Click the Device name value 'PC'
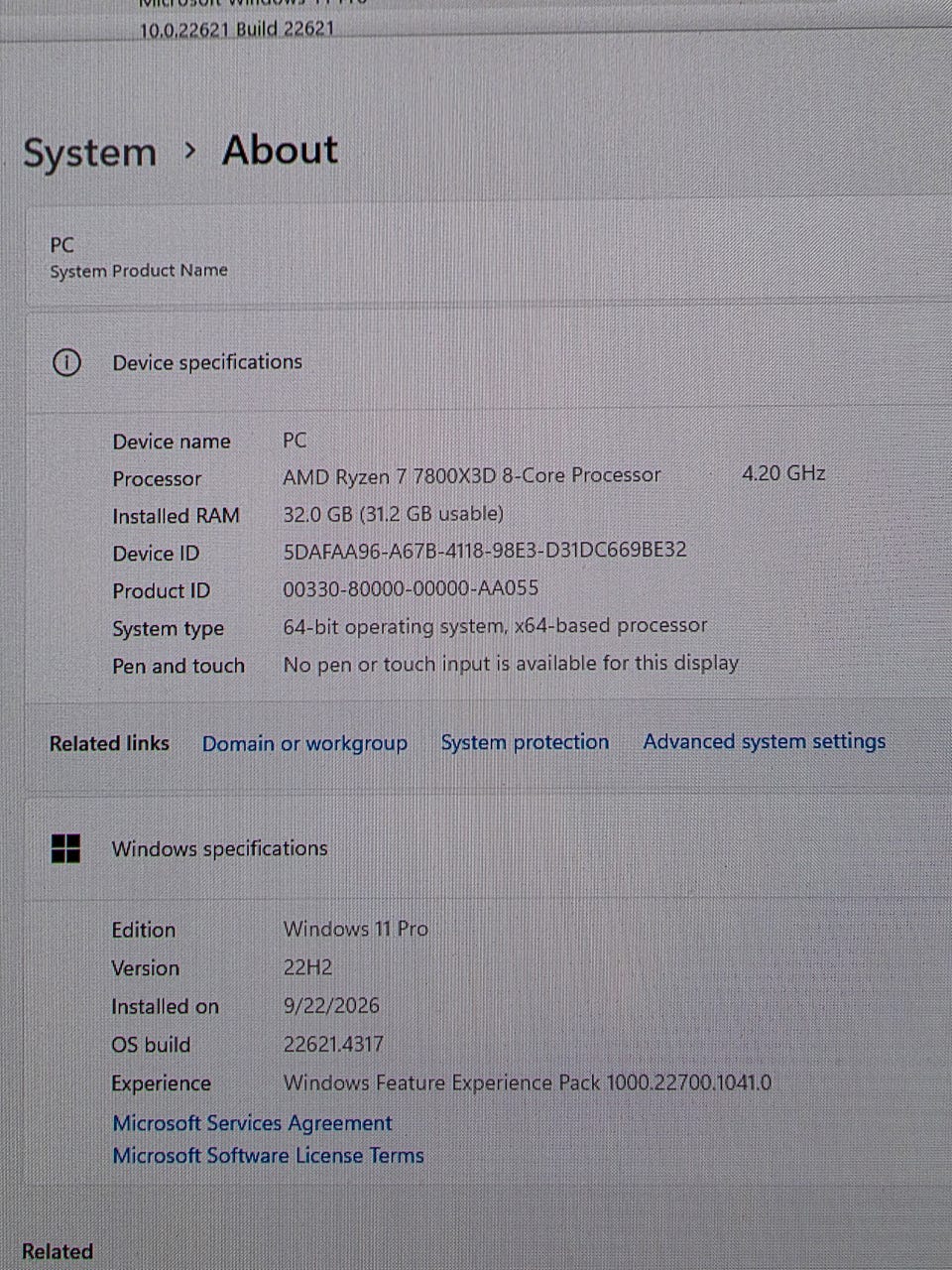The height and width of the screenshot is (1270, 952). 295,441
